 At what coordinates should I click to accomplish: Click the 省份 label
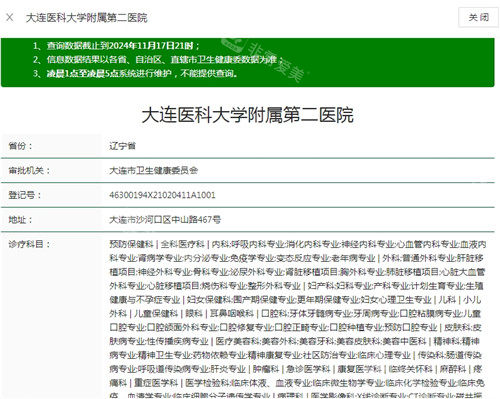pyautogui.click(x=20, y=146)
